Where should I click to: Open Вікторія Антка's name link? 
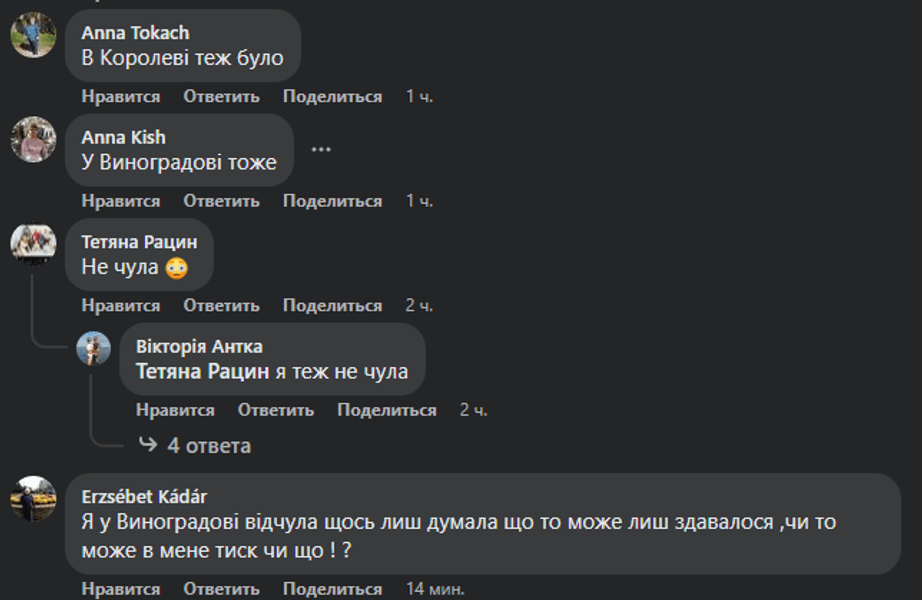(x=199, y=347)
